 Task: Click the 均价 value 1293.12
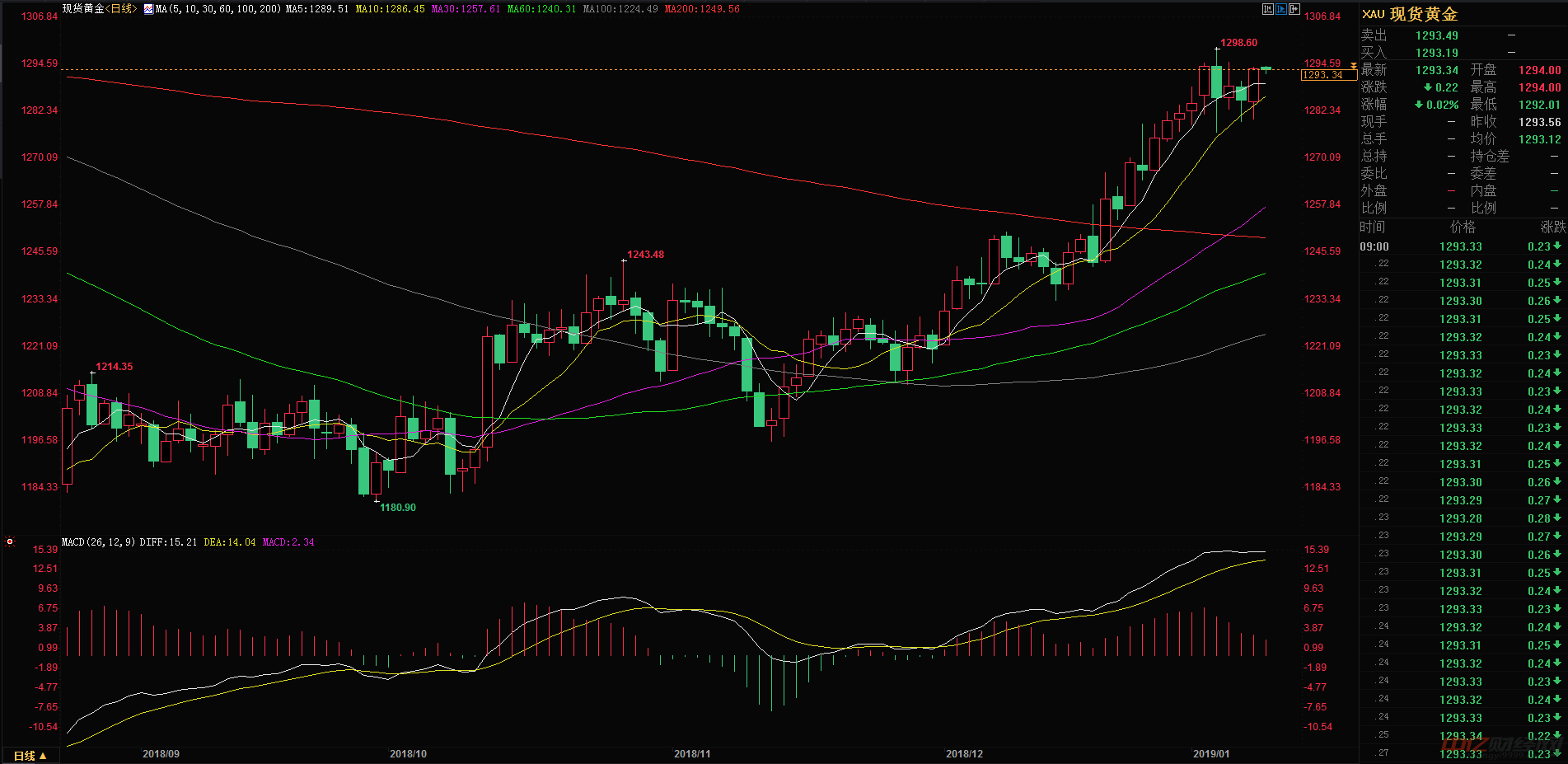(x=1539, y=139)
